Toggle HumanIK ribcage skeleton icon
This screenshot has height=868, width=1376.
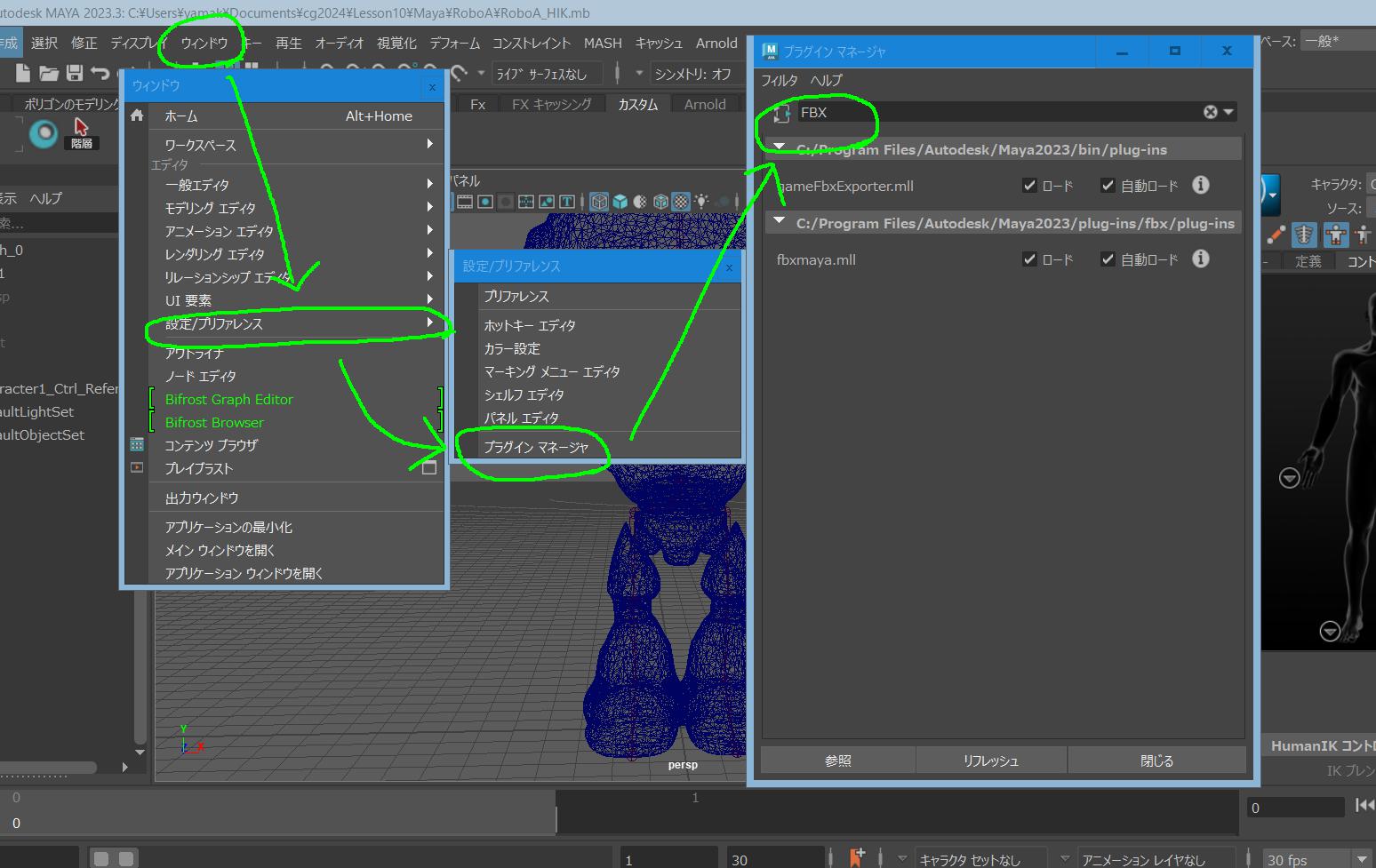coord(1304,235)
